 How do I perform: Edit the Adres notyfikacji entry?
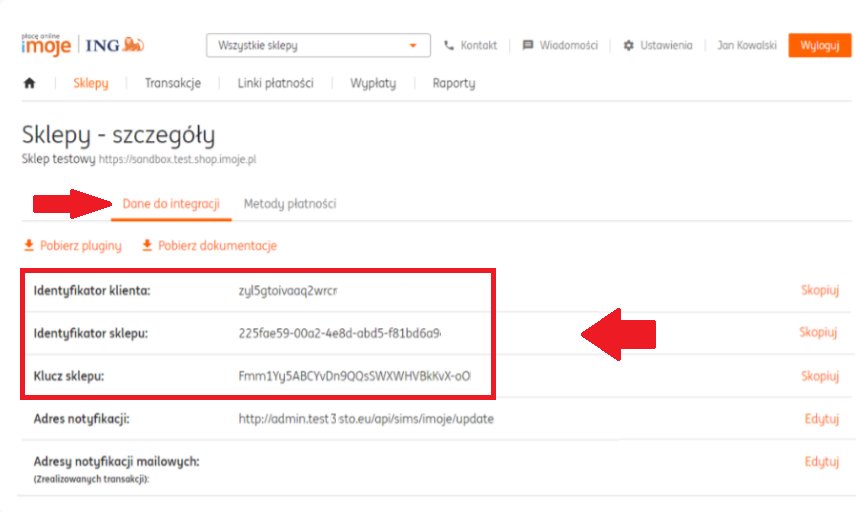[x=821, y=419]
